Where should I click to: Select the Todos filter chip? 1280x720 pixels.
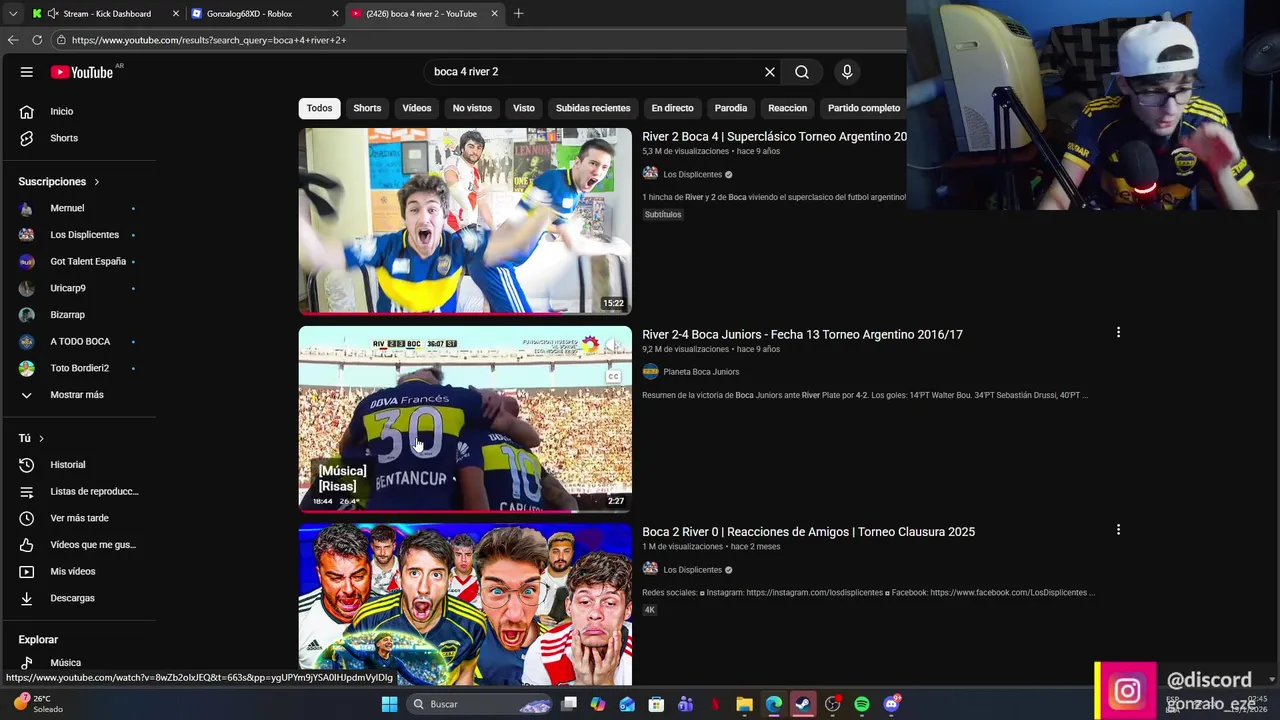(x=319, y=108)
